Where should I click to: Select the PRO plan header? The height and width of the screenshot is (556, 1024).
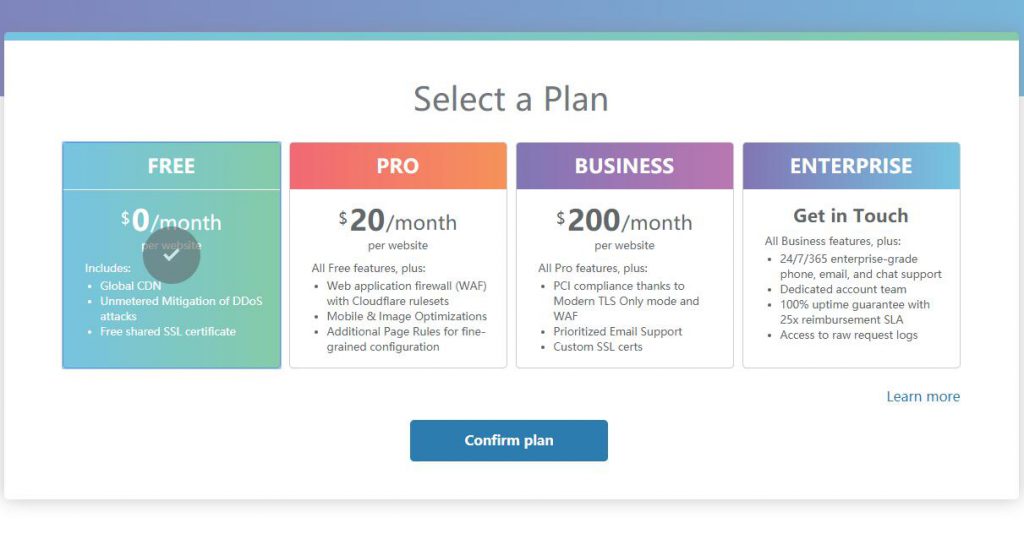[x=398, y=166]
